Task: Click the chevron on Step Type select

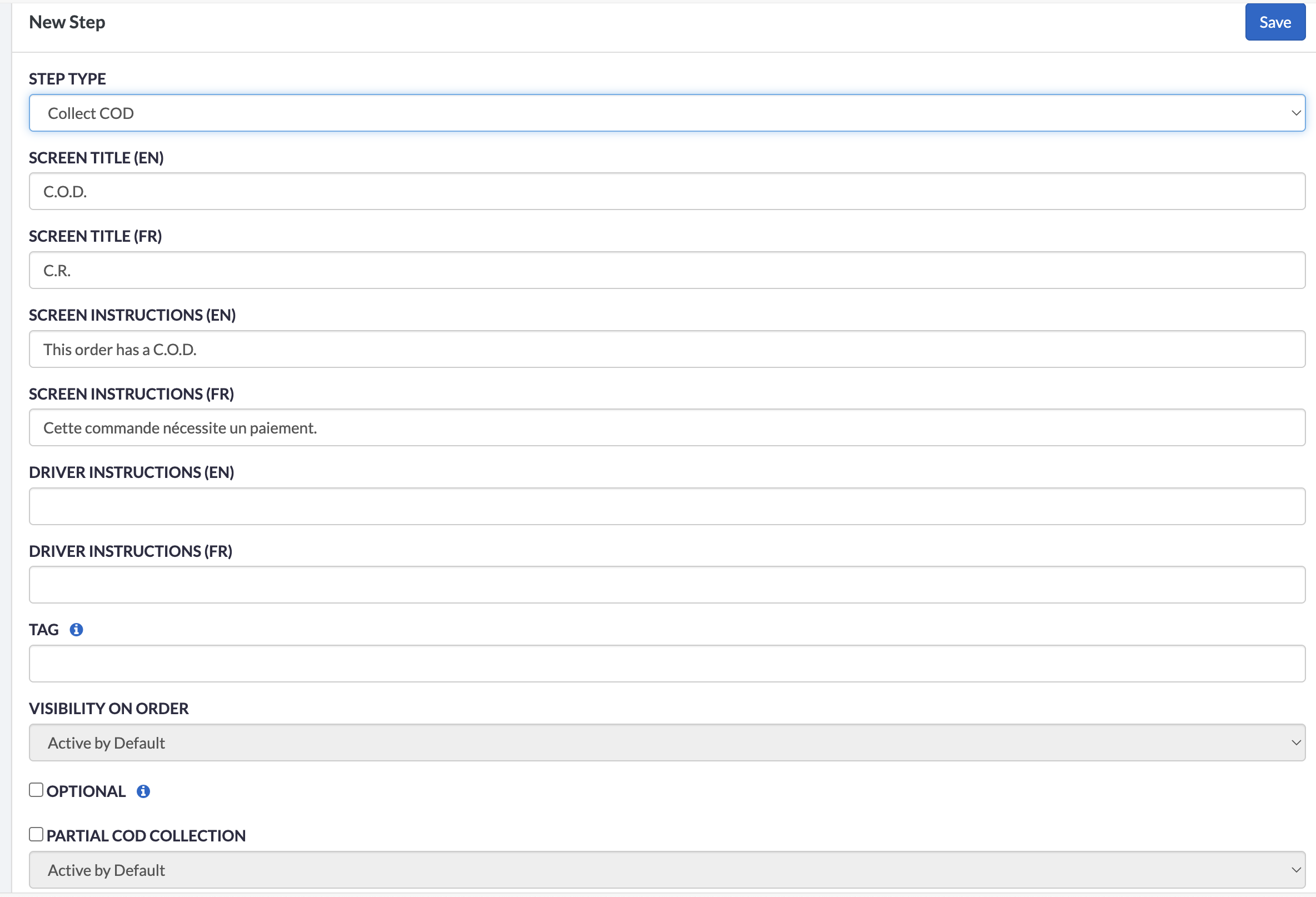Action: pos(1295,113)
